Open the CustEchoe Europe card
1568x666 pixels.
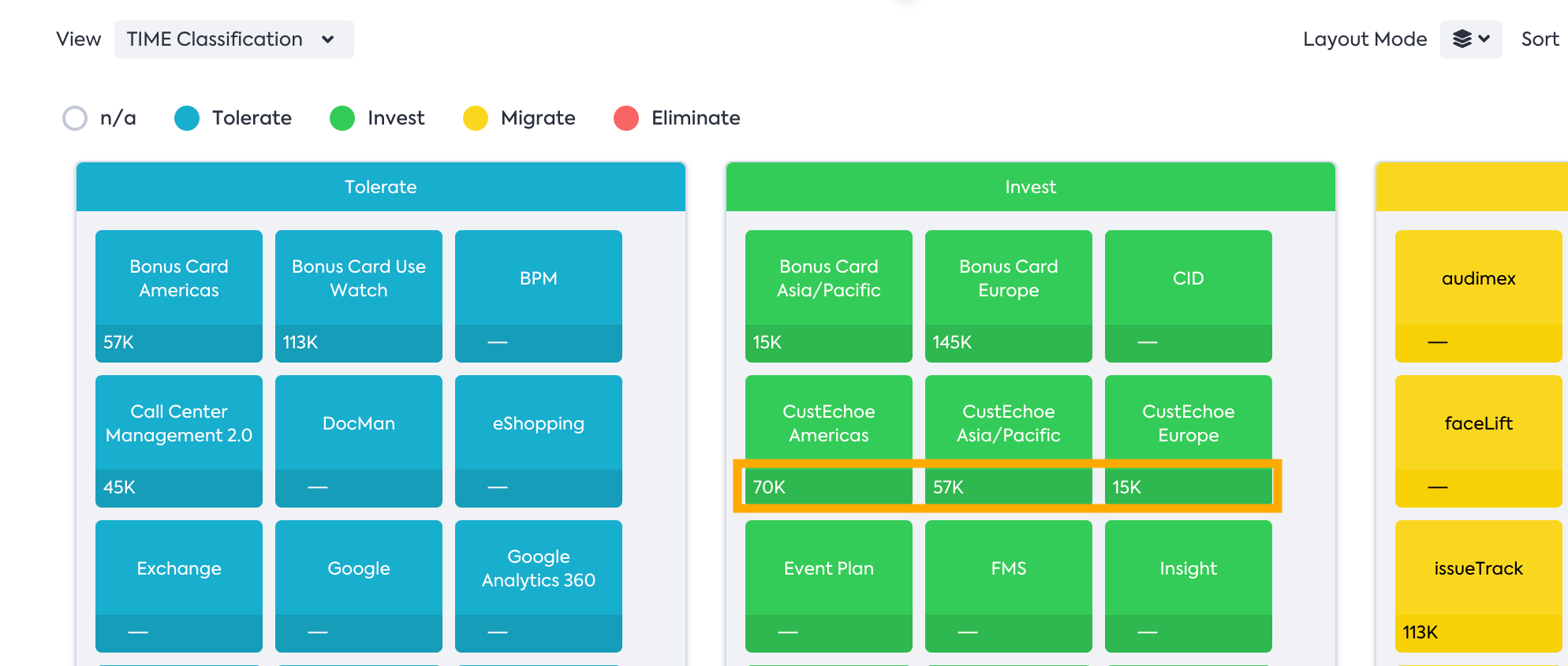1189,441
